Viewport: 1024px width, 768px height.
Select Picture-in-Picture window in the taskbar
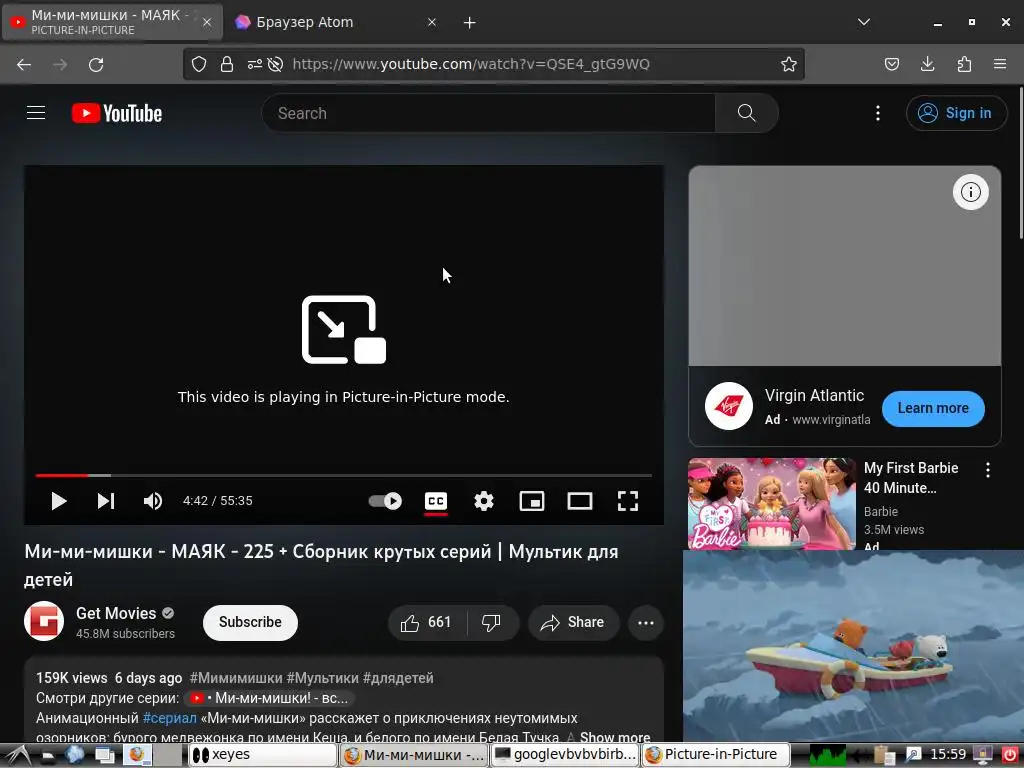point(716,755)
